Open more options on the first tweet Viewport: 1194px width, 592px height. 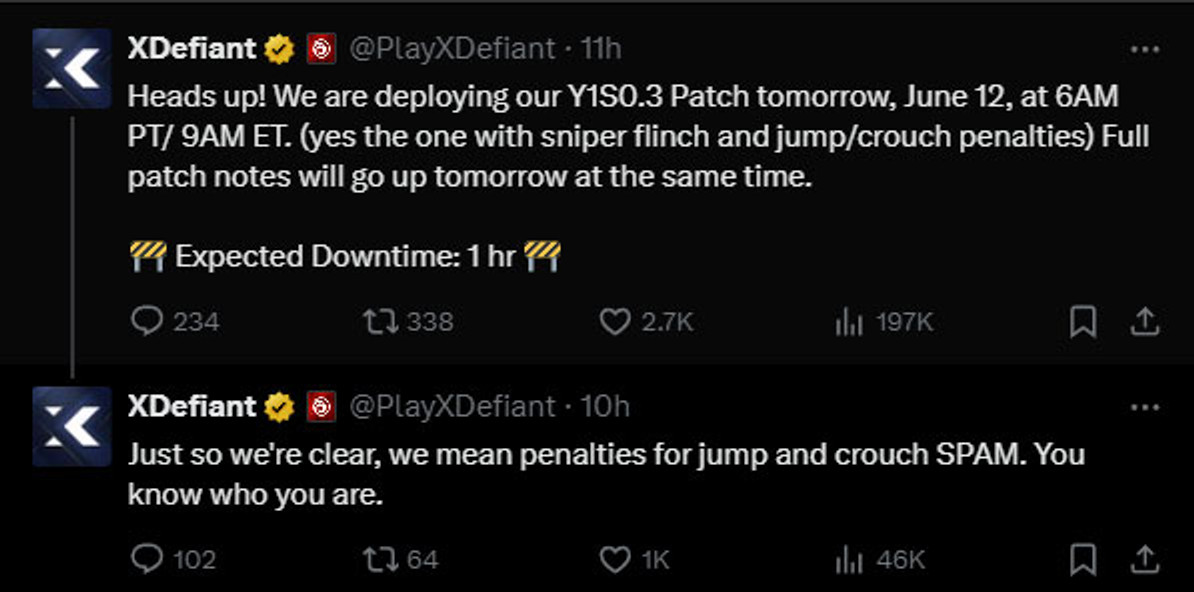point(1145,50)
